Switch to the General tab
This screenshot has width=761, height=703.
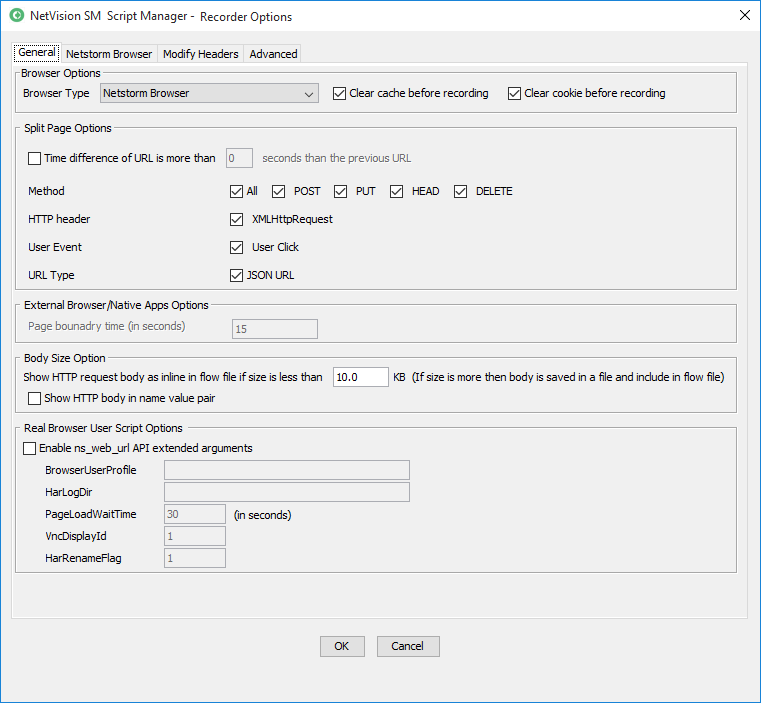pos(37,52)
